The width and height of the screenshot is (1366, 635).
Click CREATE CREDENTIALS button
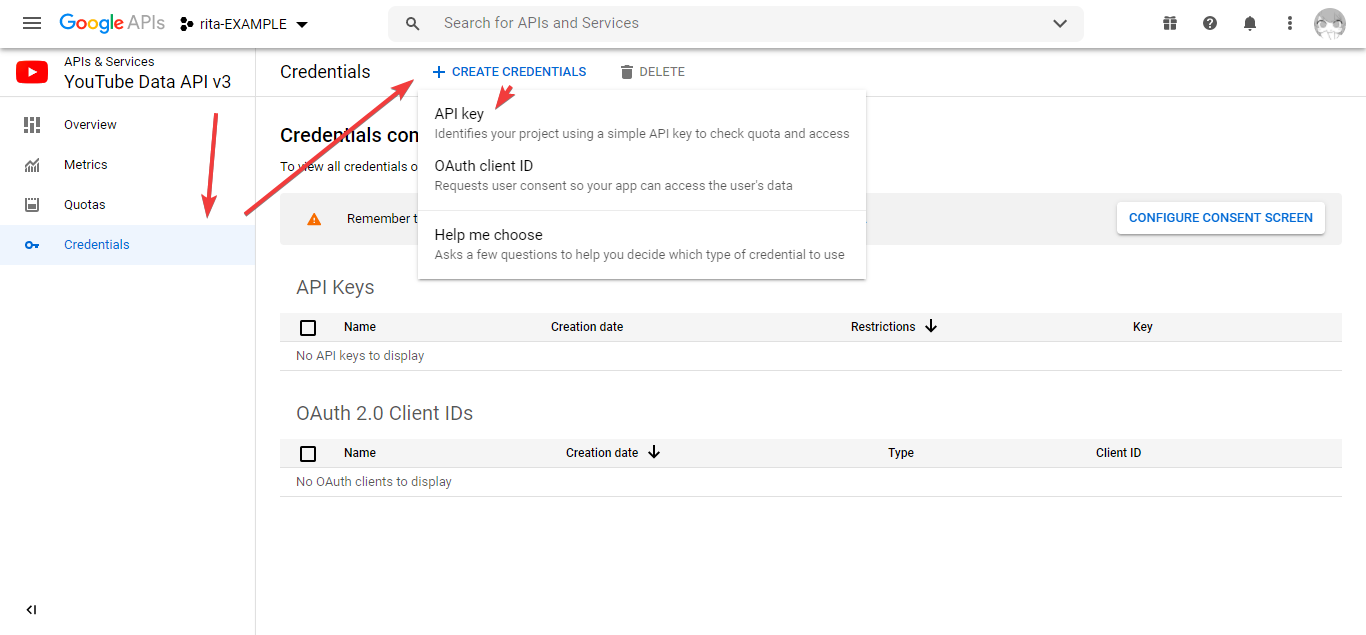pos(509,72)
